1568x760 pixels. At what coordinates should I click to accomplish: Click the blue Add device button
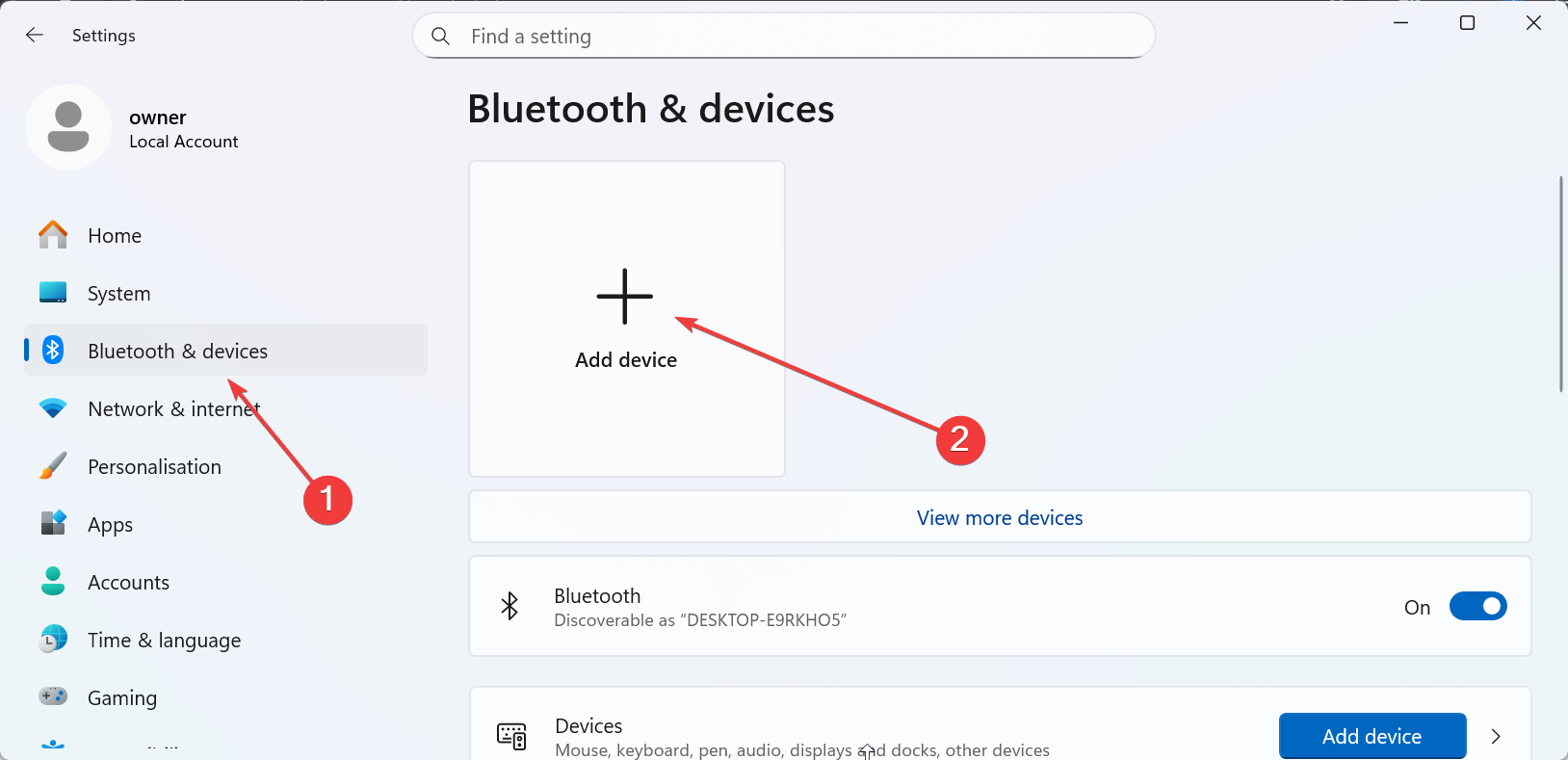coord(1372,736)
